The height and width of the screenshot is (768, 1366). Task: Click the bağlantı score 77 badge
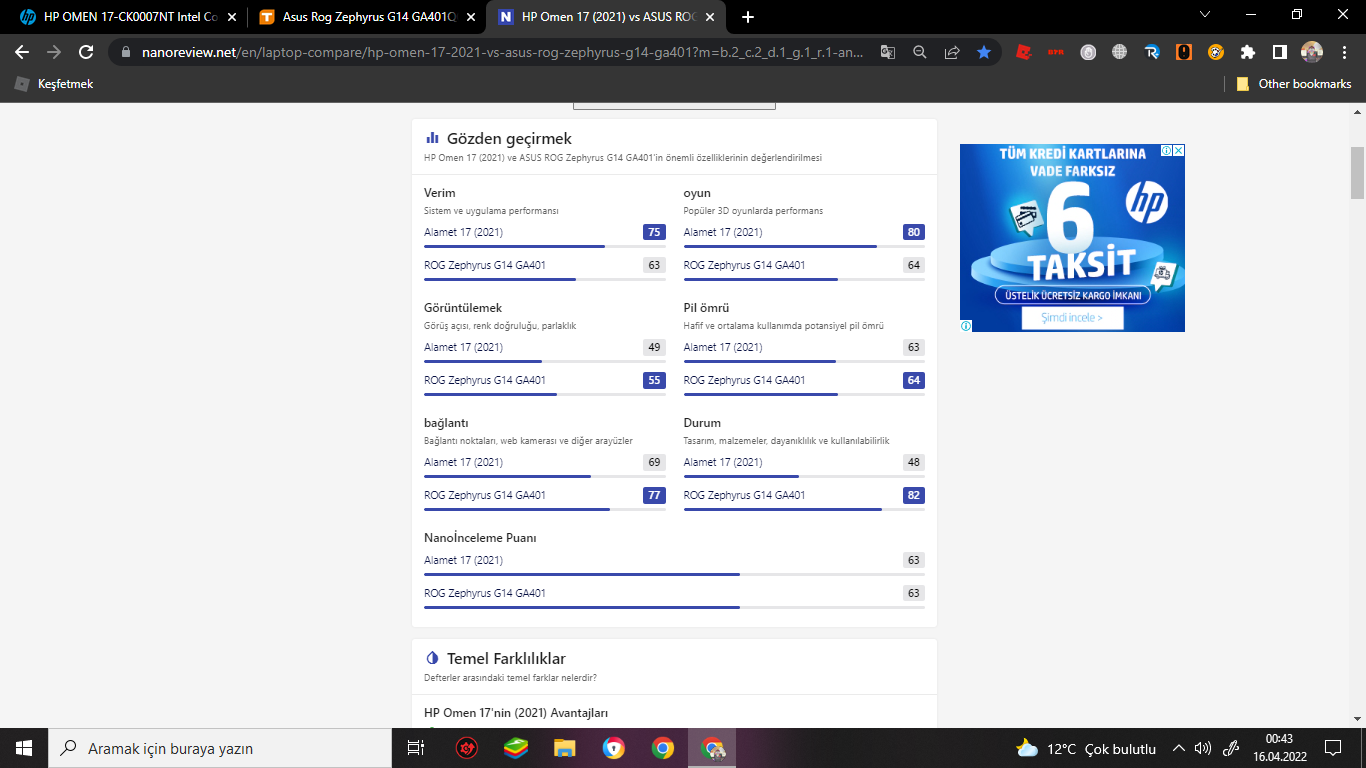654,495
